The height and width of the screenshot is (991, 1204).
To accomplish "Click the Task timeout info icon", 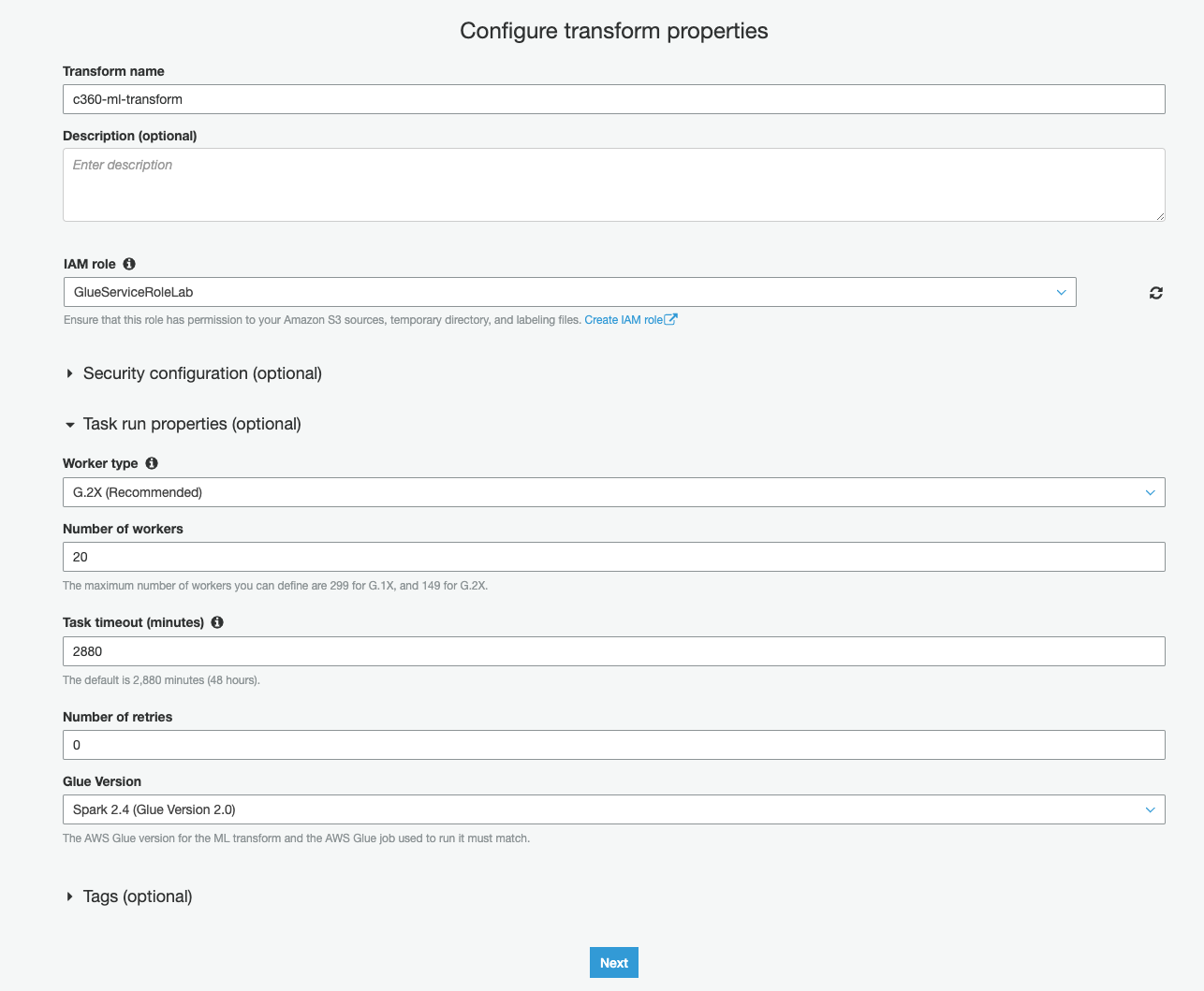I will 217,622.
